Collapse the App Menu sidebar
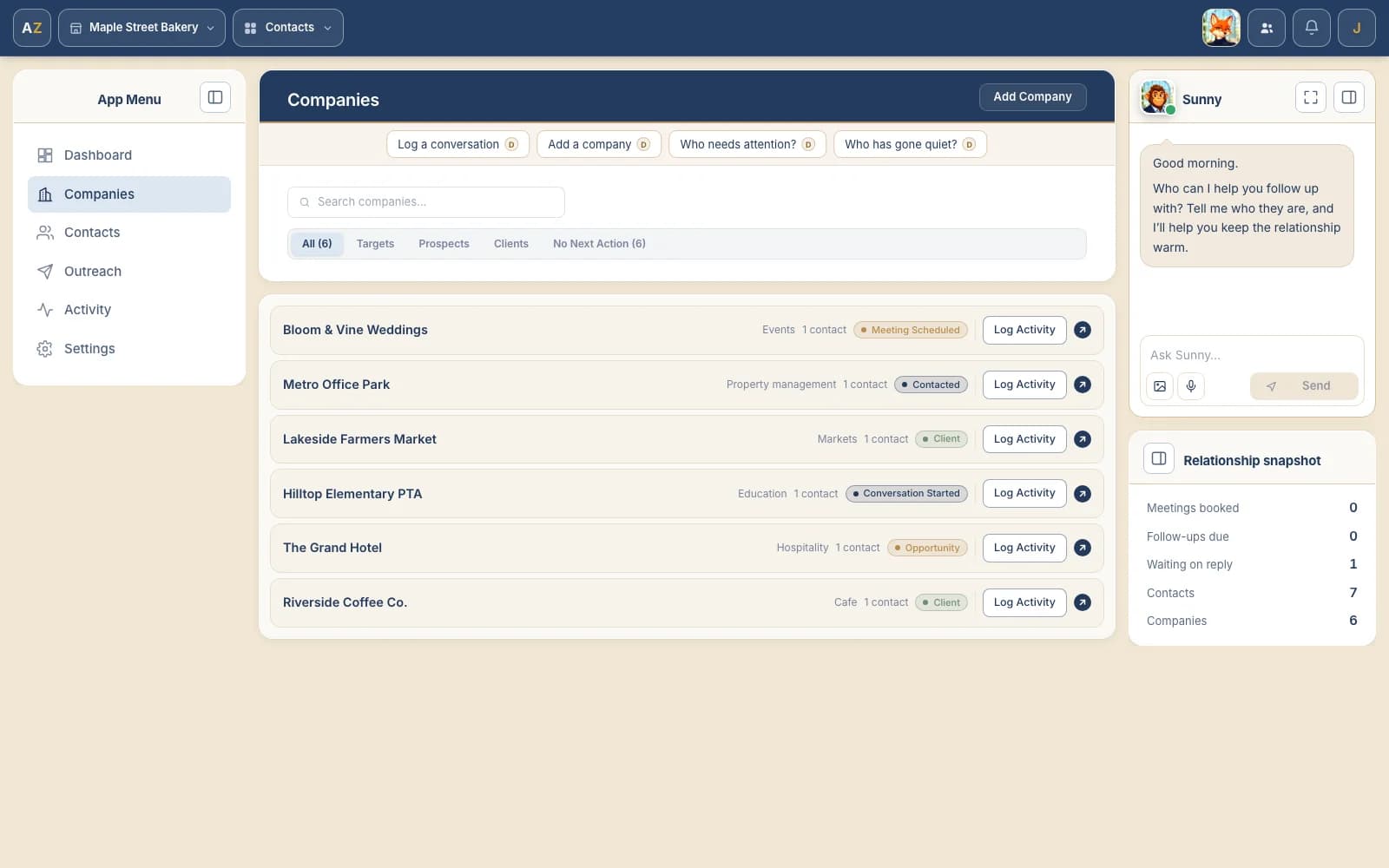The width and height of the screenshot is (1389, 868). point(215,97)
